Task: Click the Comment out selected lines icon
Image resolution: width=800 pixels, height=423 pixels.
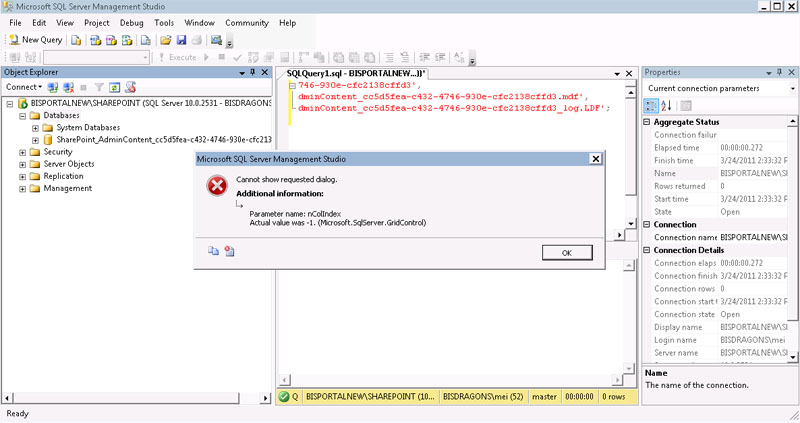Action: (x=389, y=57)
